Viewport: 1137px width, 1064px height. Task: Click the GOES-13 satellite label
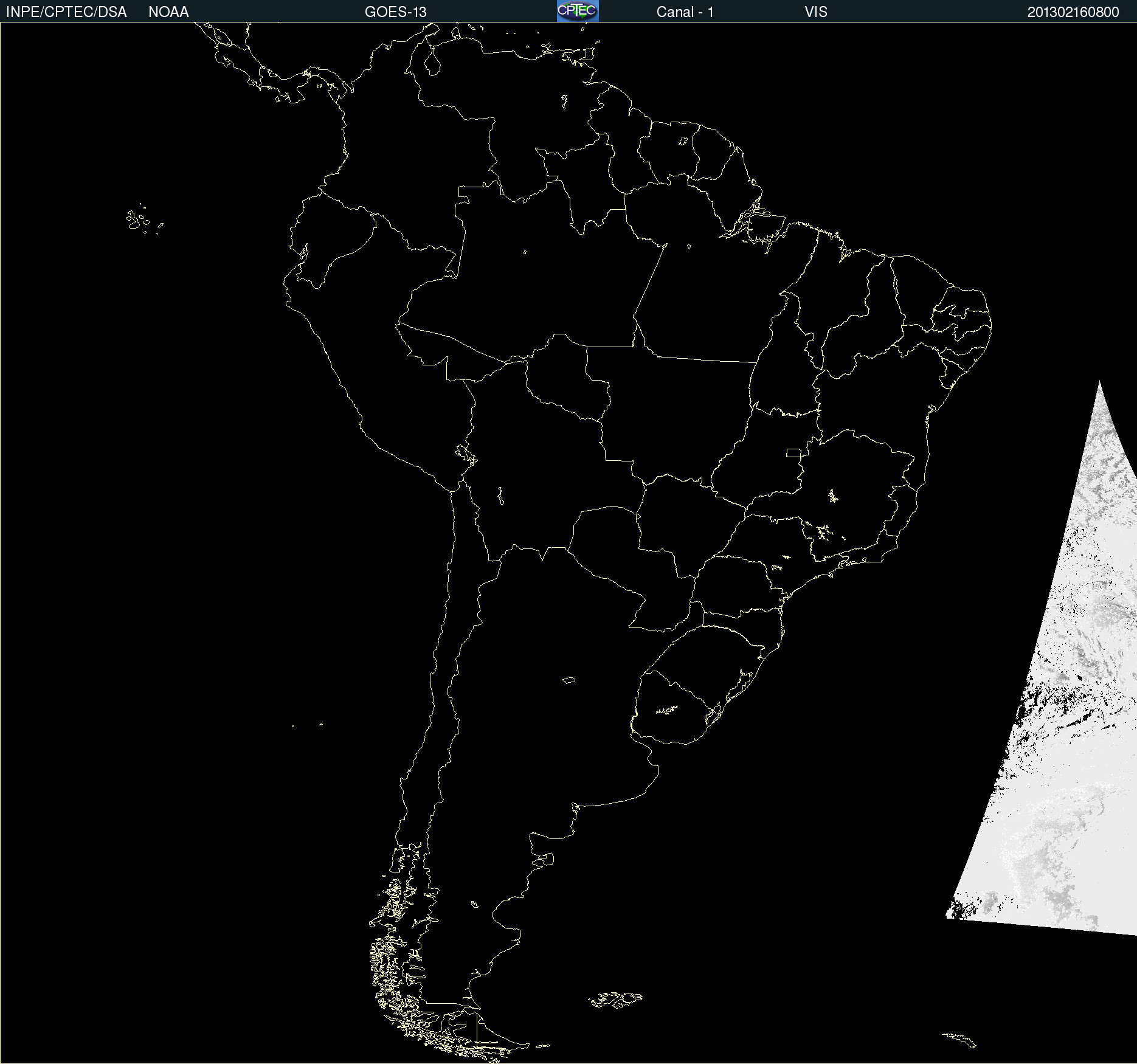pos(395,12)
